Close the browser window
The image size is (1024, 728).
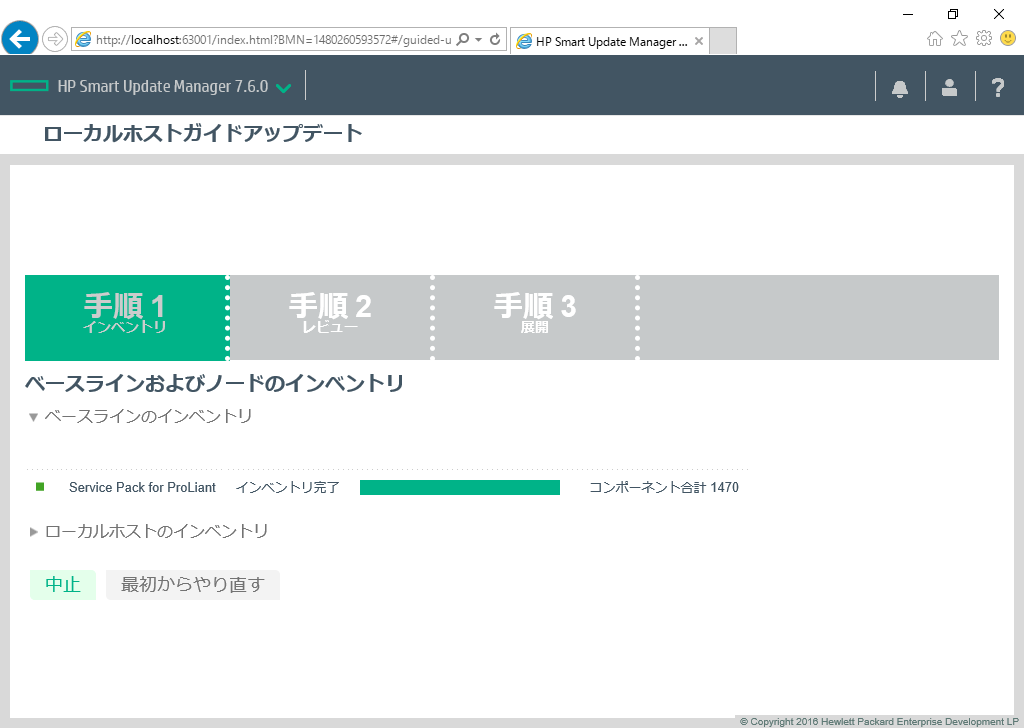coord(999,14)
